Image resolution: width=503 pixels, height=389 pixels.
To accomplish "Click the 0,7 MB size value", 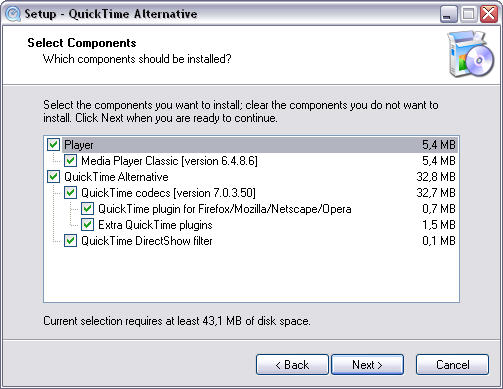I will pyautogui.click(x=439, y=209).
